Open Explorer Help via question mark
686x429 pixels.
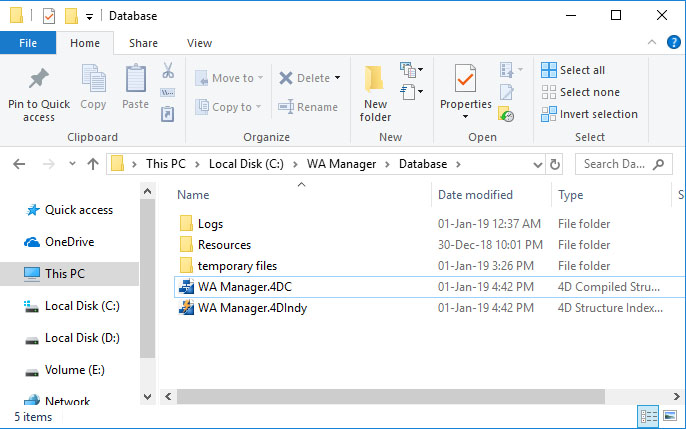point(673,42)
